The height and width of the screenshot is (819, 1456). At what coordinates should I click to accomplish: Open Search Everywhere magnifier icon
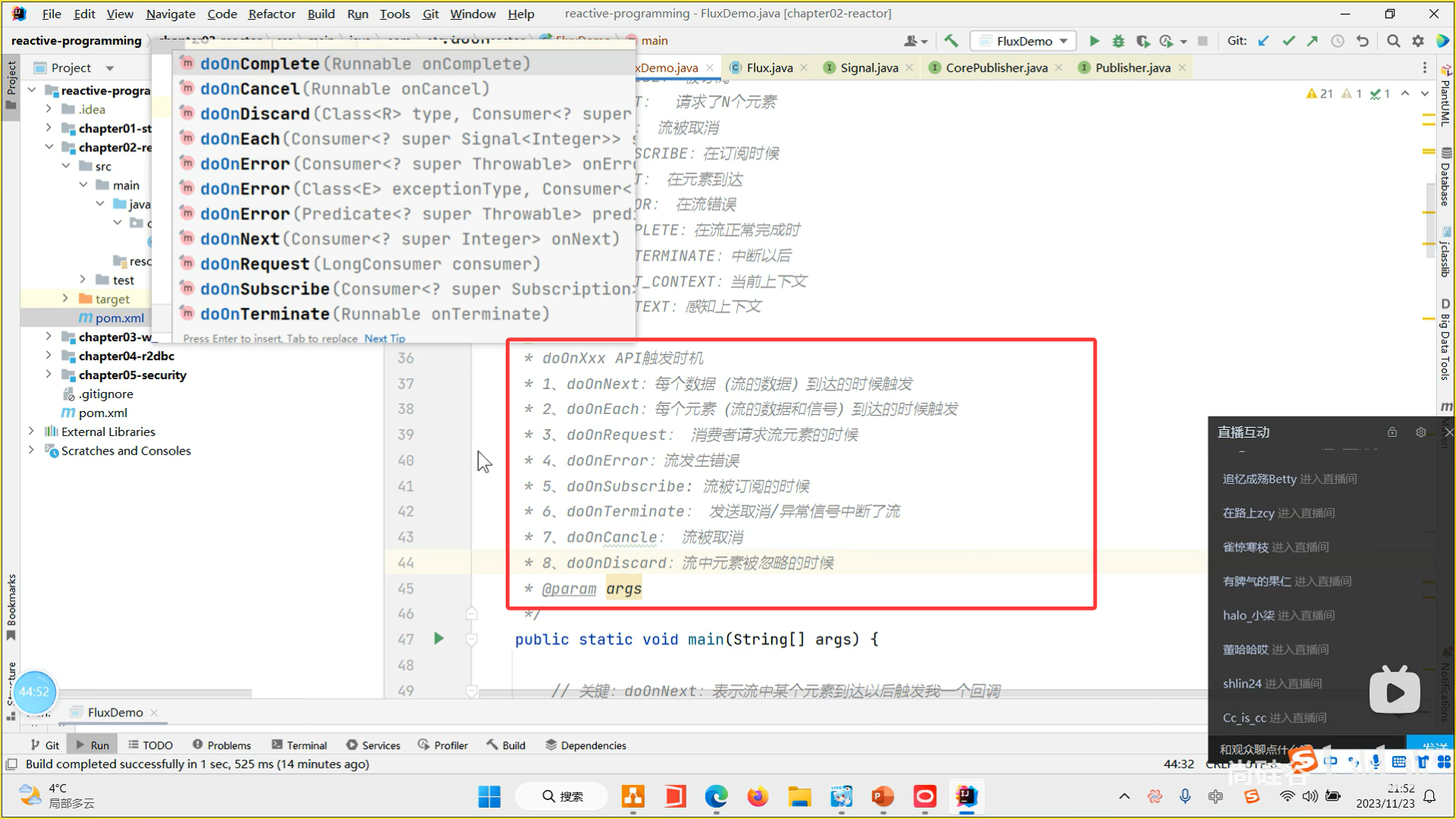1393,41
